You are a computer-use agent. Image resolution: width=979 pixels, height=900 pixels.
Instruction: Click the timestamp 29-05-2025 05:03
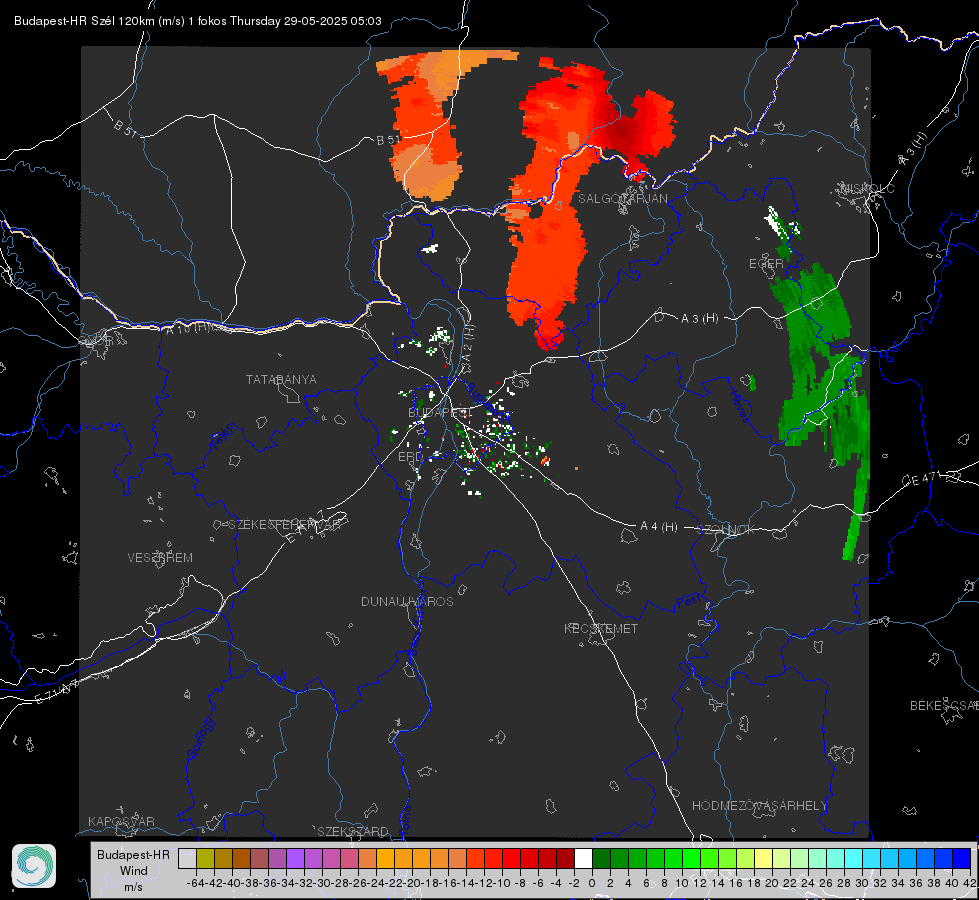click(333, 21)
